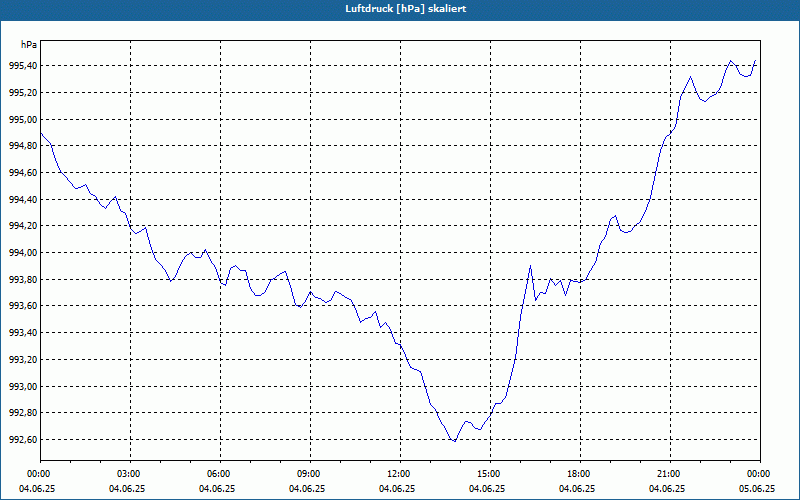Click the 992,60 axis value
The width and height of the screenshot is (800, 500).
point(23,440)
